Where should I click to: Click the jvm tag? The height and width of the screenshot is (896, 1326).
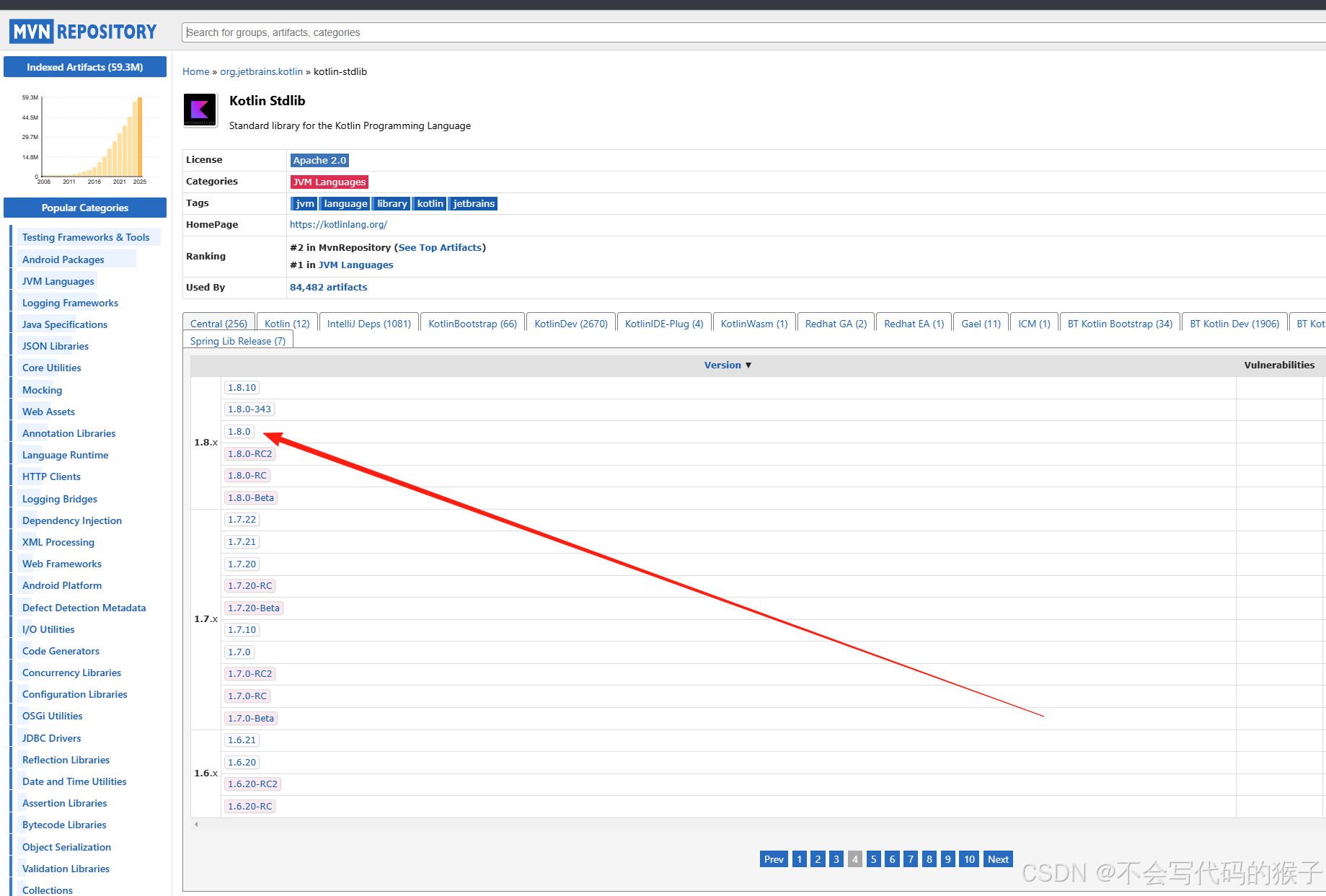tap(304, 204)
